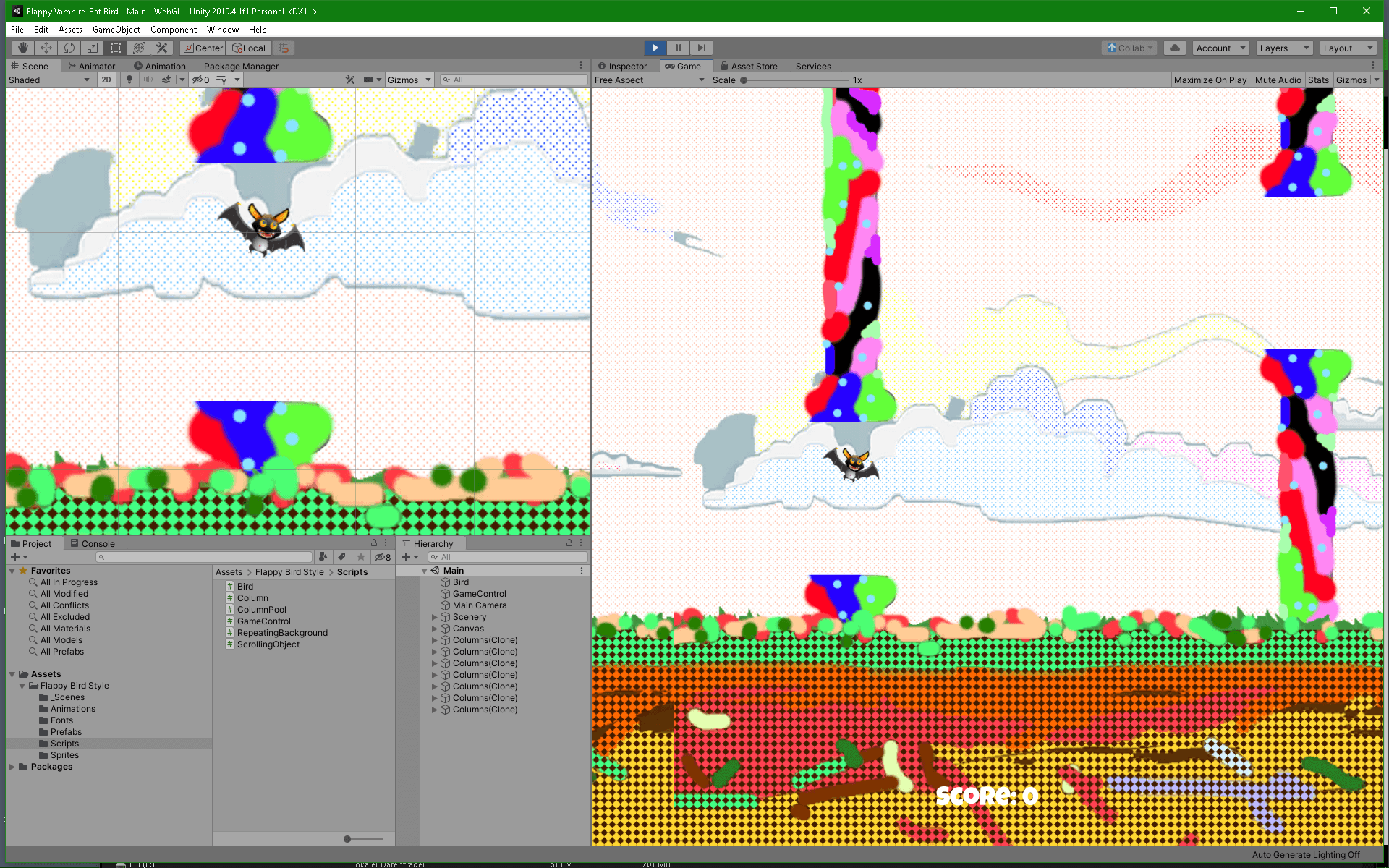Viewport: 1389px width, 868px height.
Task: Select the Rect Transform tool
Action: [x=116, y=48]
